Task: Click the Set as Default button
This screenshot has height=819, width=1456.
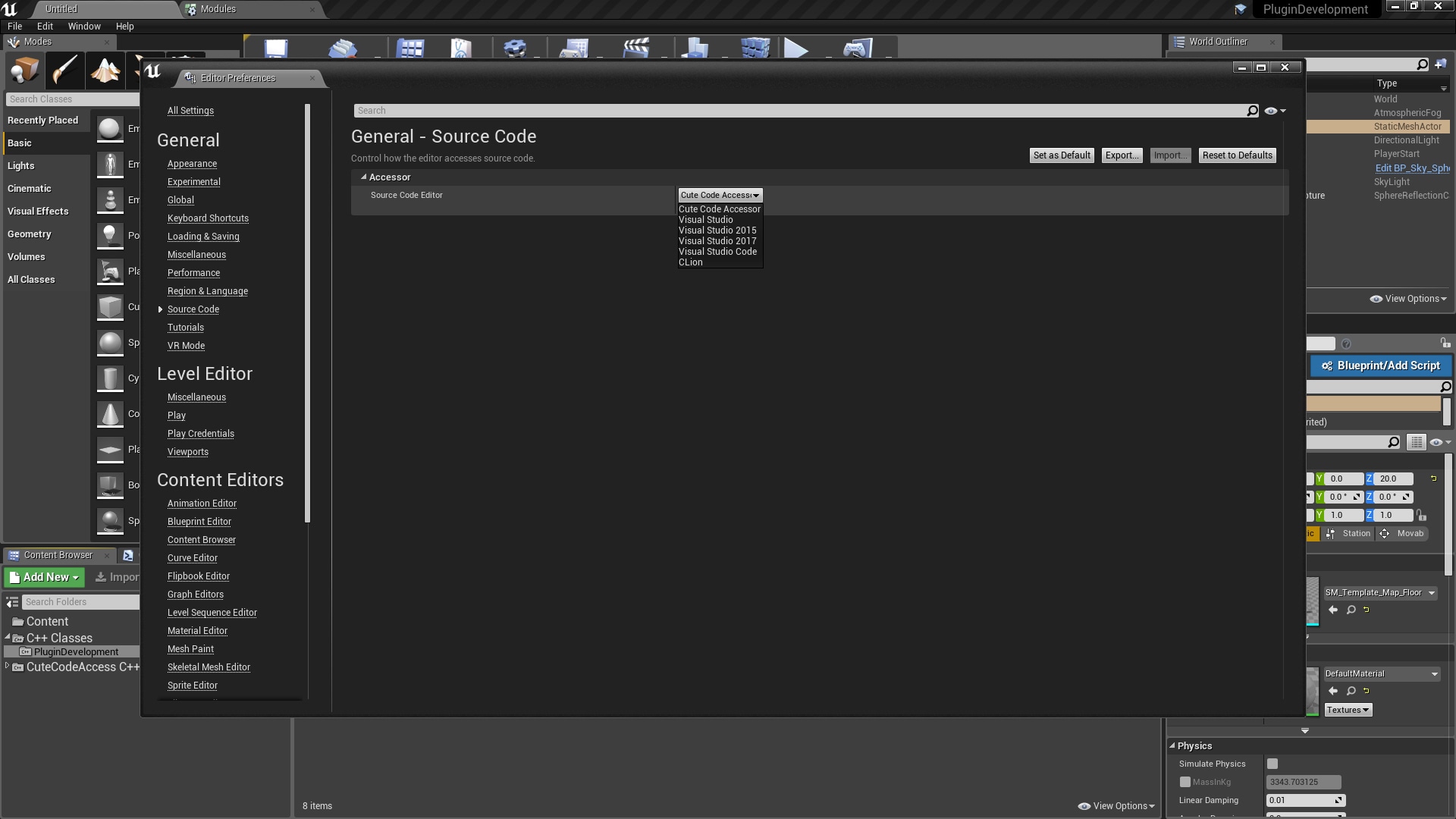Action: click(1061, 155)
